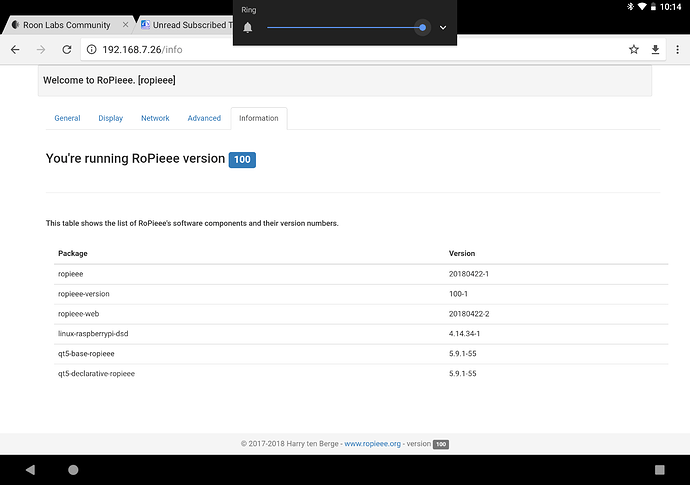The height and width of the screenshot is (485, 690).
Task: Click qt5-declarative-ropieee version 5.9.1-55
Action: tap(462, 373)
